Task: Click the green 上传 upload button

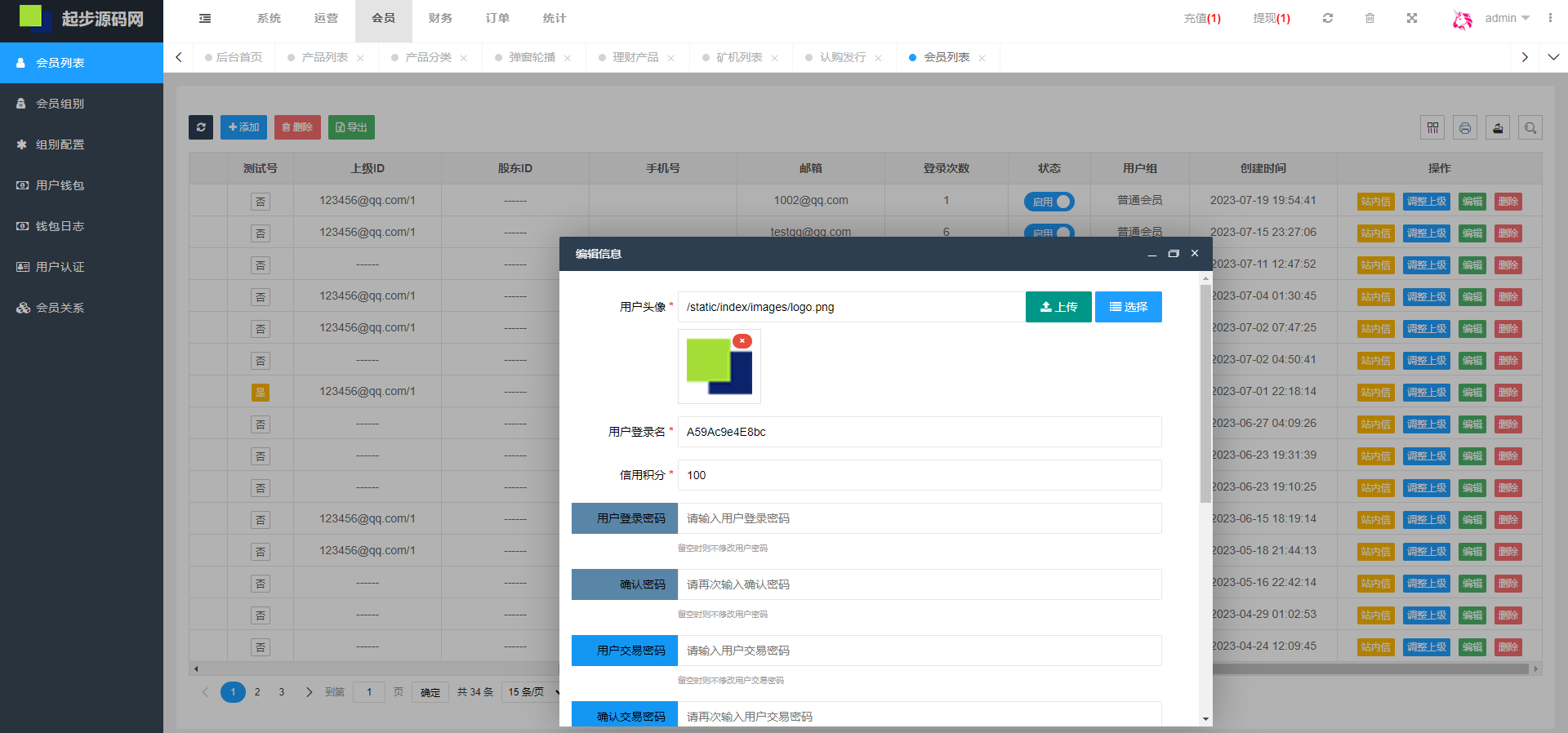Action: [x=1058, y=307]
